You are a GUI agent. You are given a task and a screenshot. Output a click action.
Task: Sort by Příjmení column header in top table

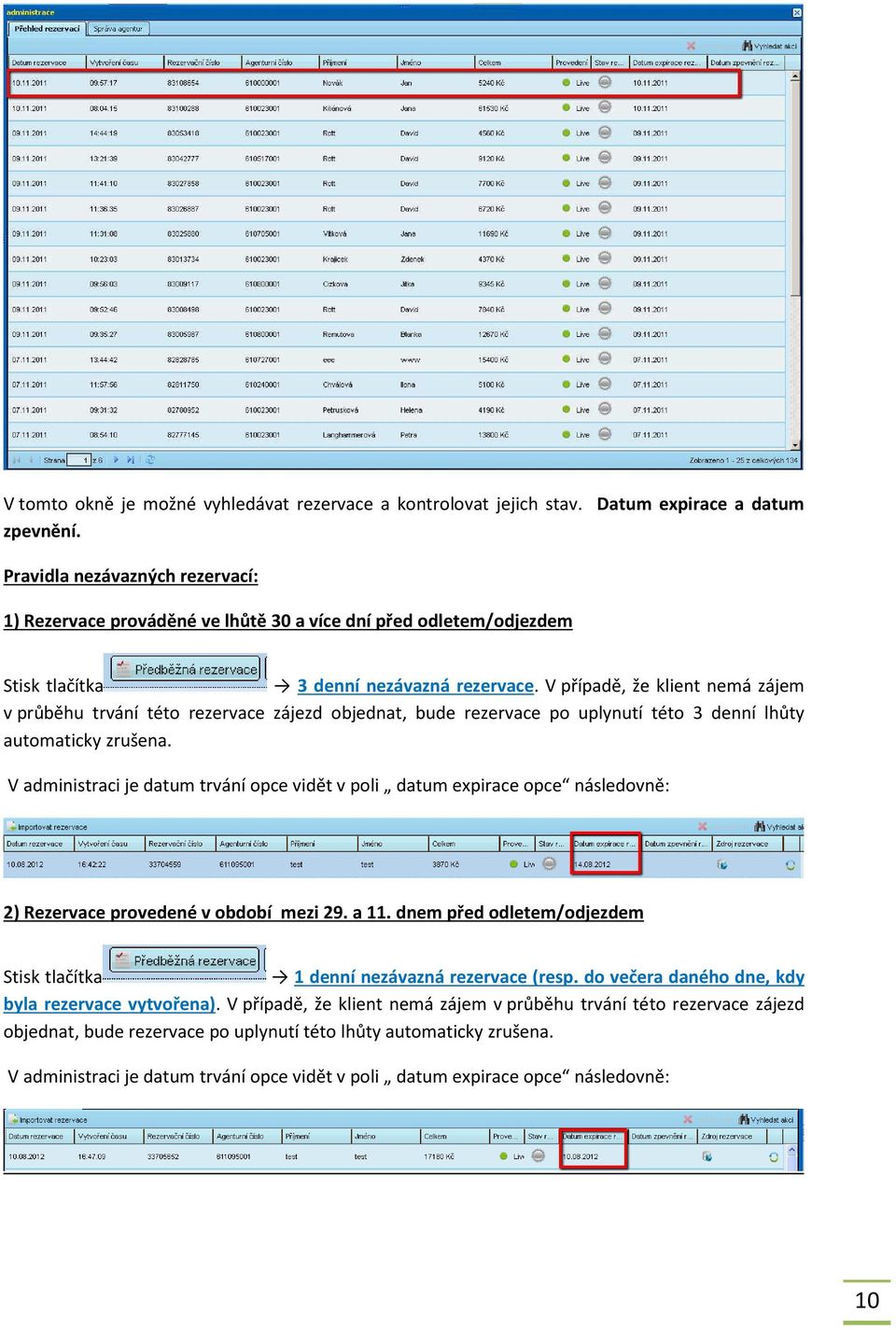[x=358, y=63]
